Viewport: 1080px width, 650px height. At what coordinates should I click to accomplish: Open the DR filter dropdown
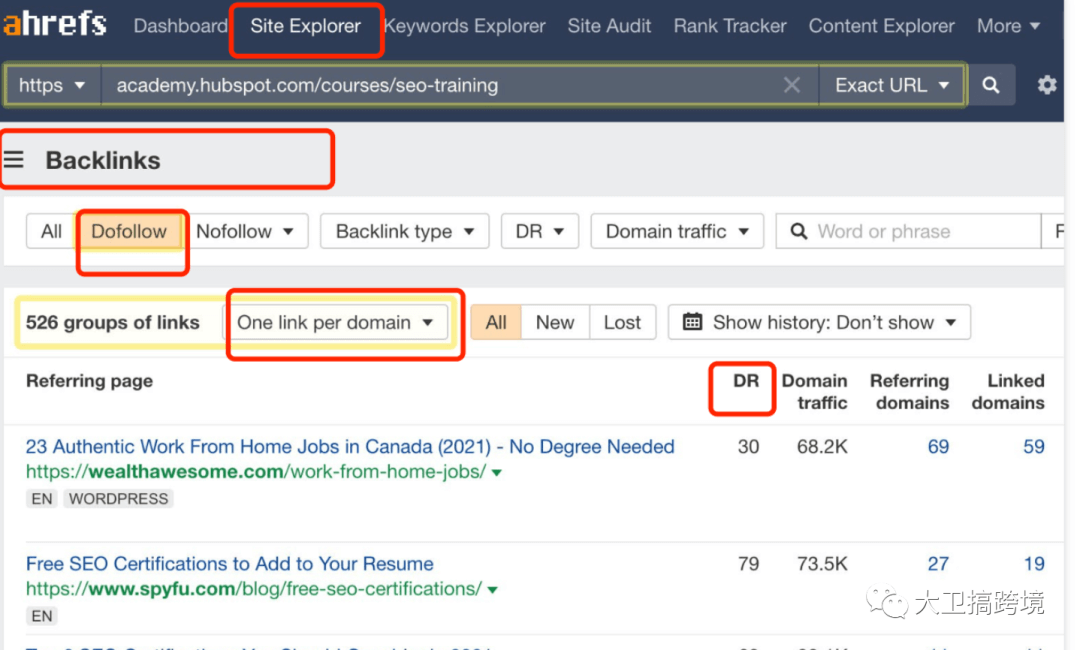click(540, 231)
